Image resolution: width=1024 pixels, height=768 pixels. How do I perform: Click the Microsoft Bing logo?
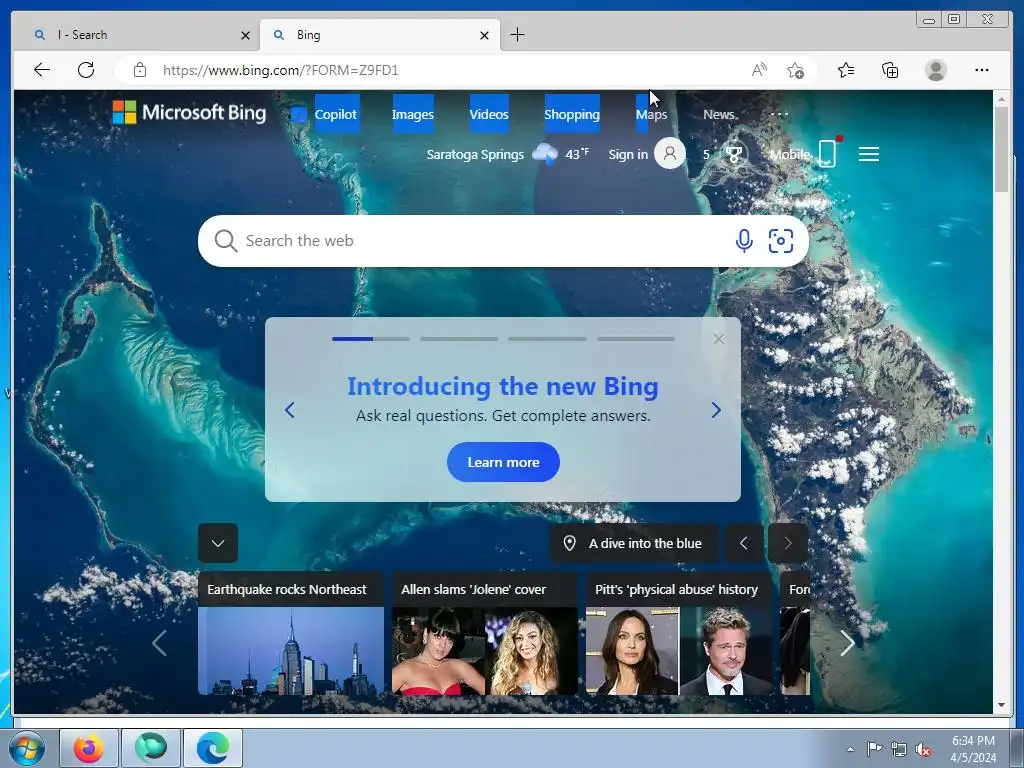tap(189, 113)
